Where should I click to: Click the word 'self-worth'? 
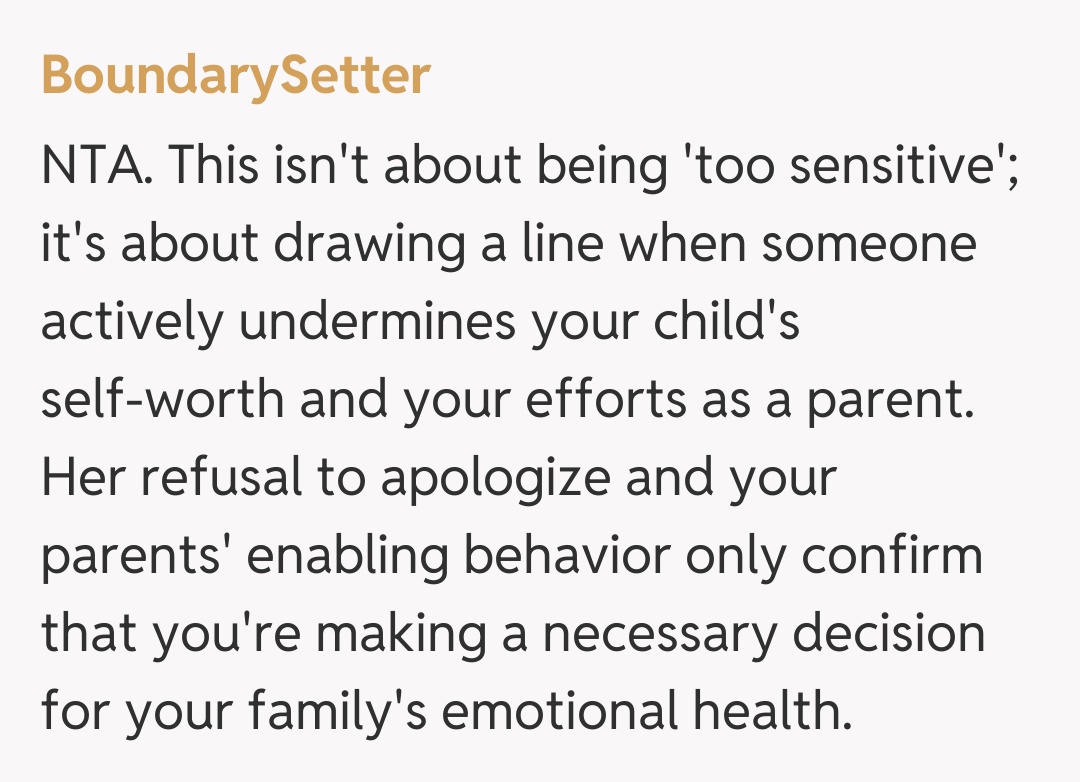click(x=162, y=399)
